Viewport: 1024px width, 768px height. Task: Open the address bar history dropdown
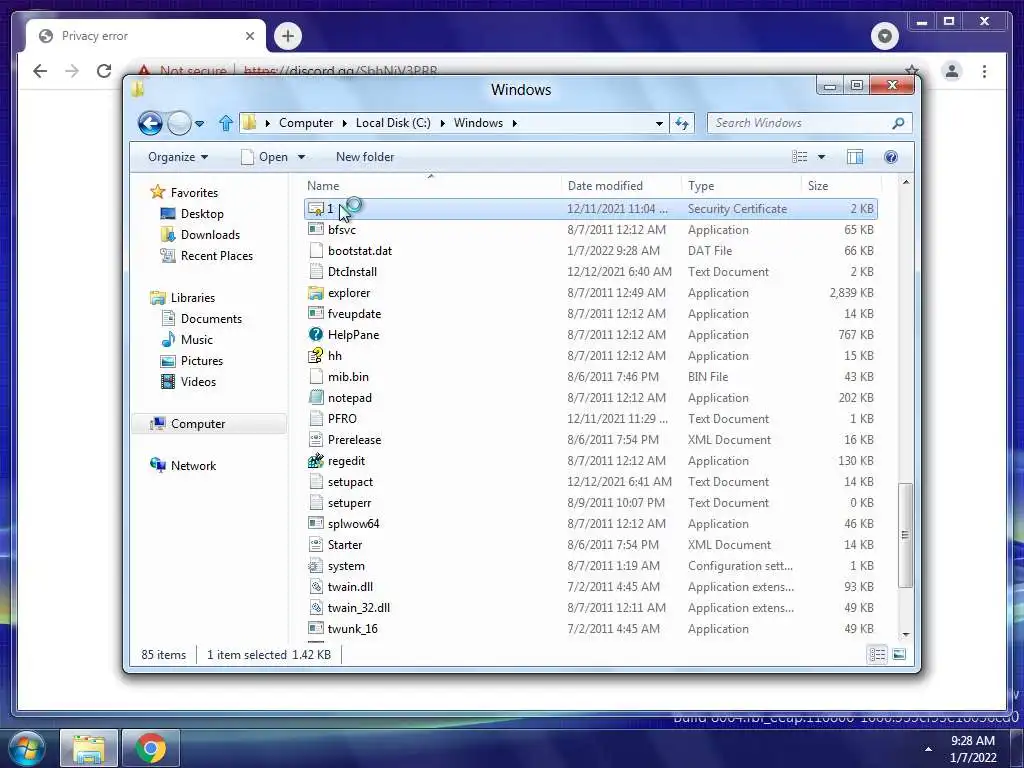(660, 123)
